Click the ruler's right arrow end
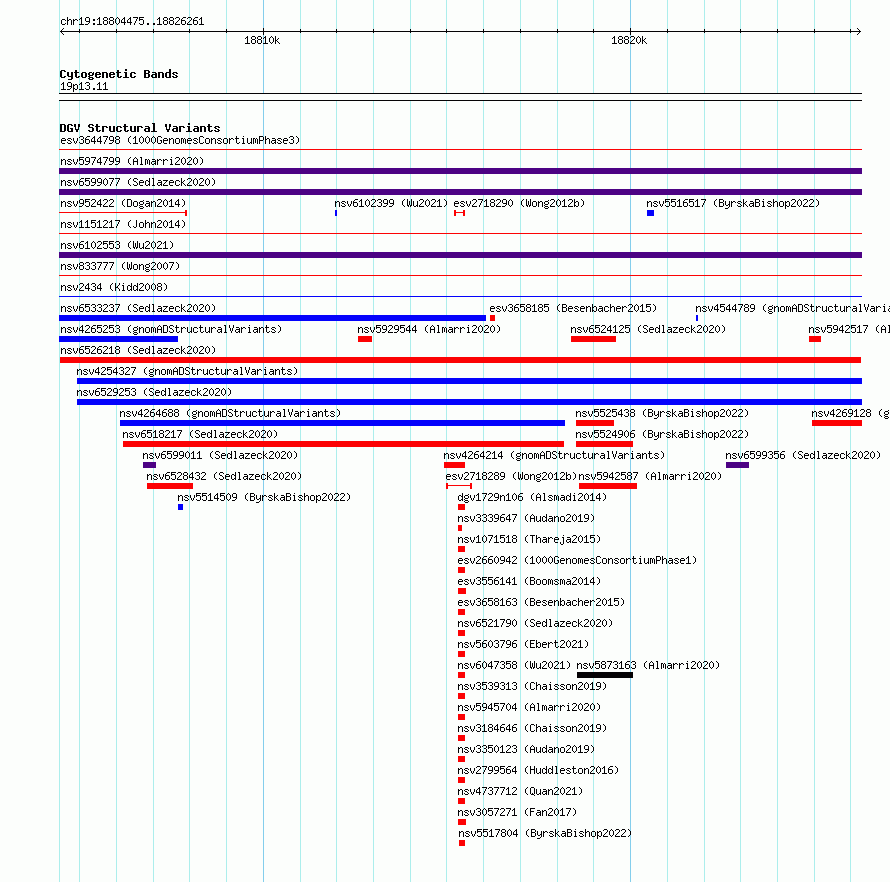 859,31
